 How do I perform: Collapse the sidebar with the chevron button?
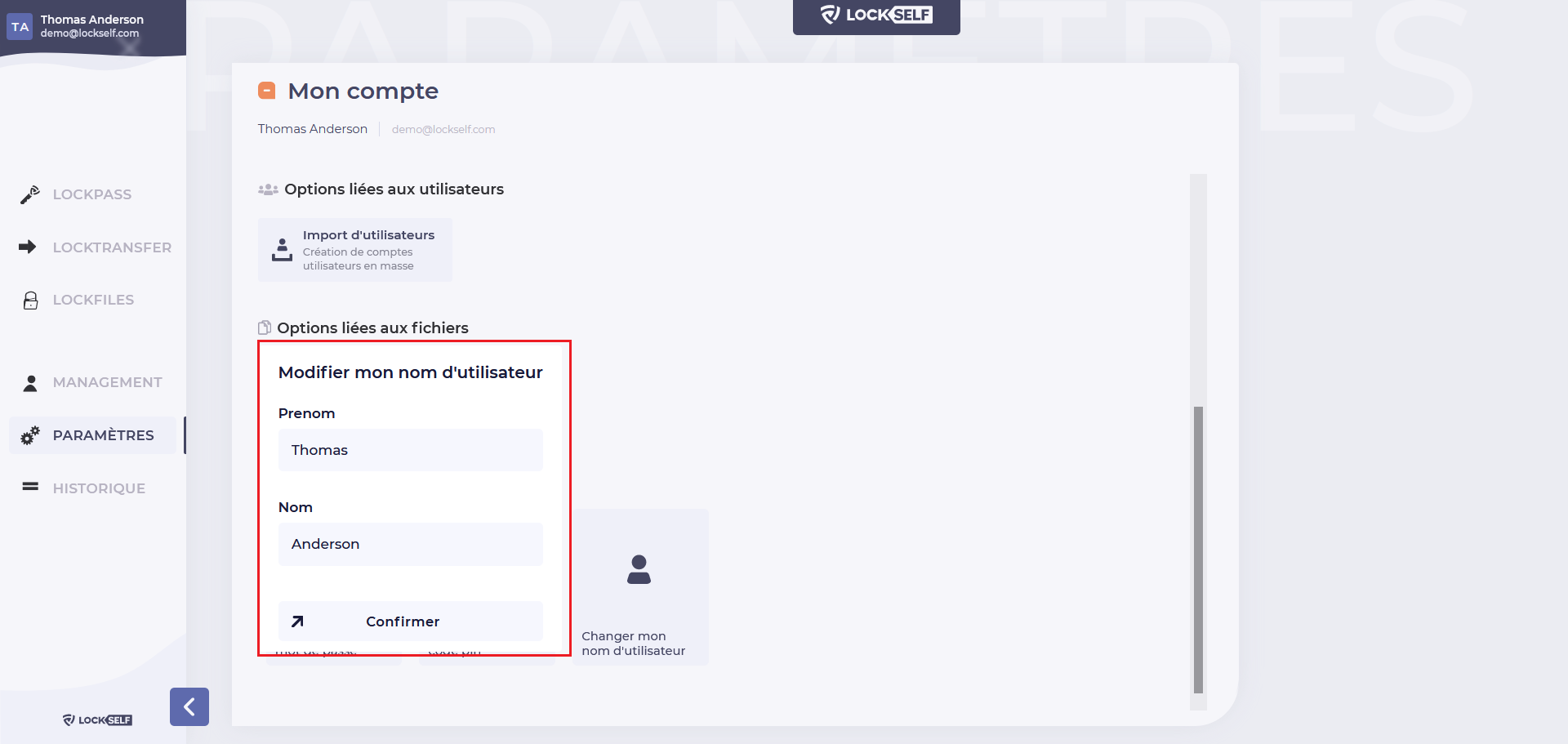pyautogui.click(x=189, y=706)
